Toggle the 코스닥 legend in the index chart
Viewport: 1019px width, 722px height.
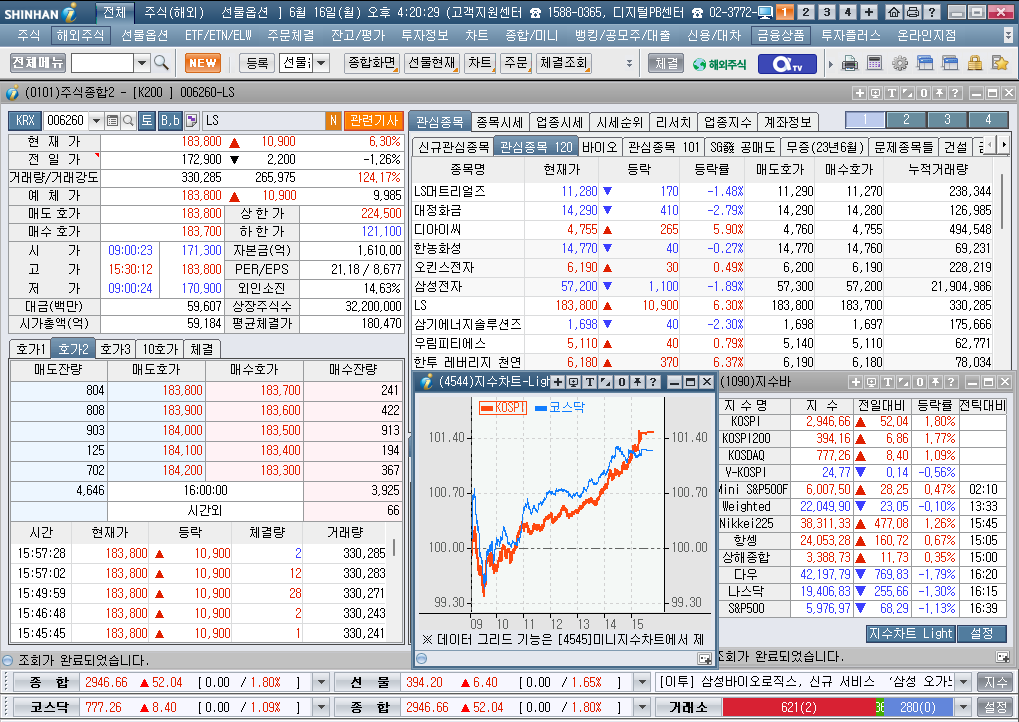(x=560, y=407)
